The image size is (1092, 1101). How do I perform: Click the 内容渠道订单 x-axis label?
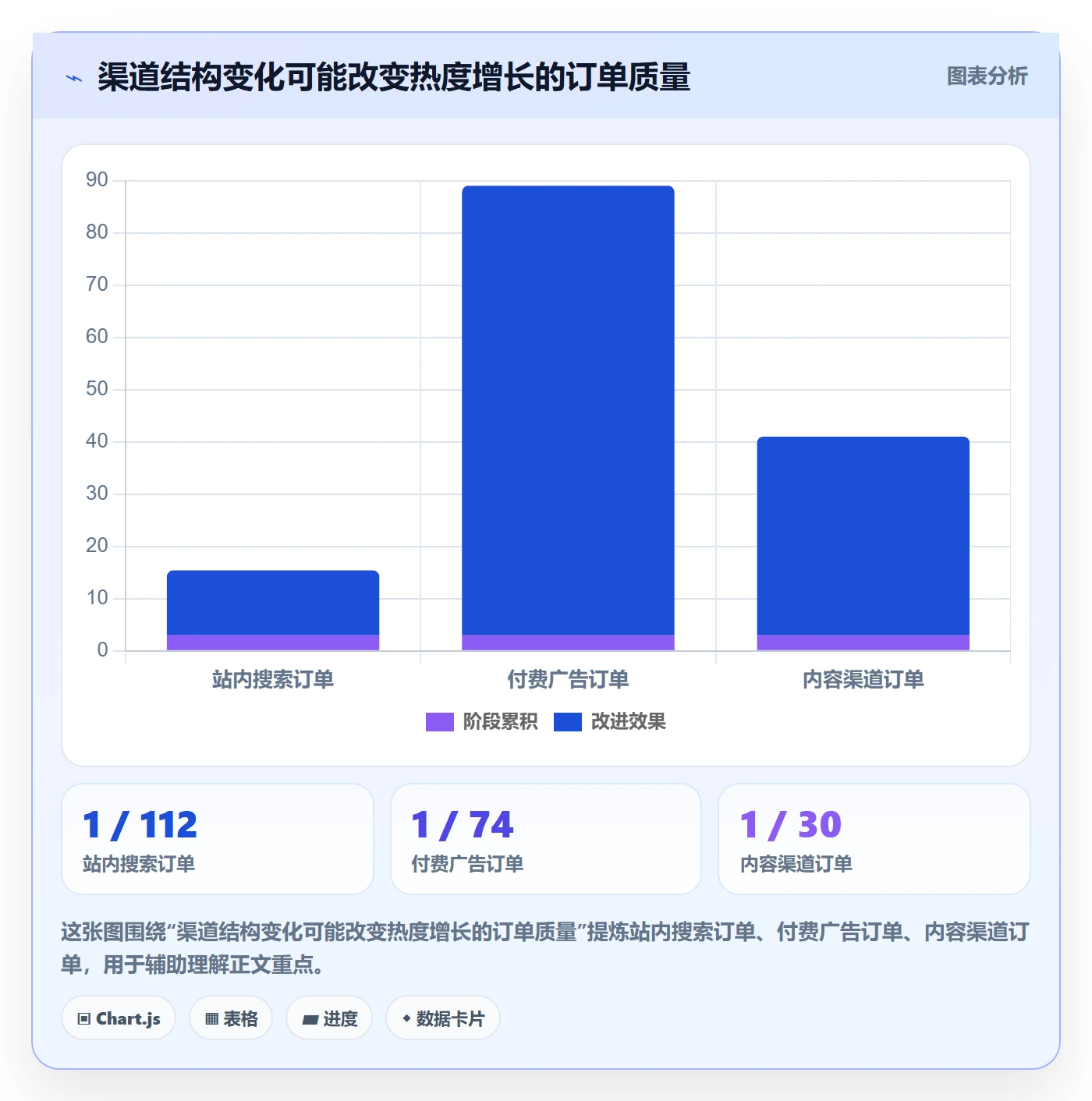tap(863, 680)
